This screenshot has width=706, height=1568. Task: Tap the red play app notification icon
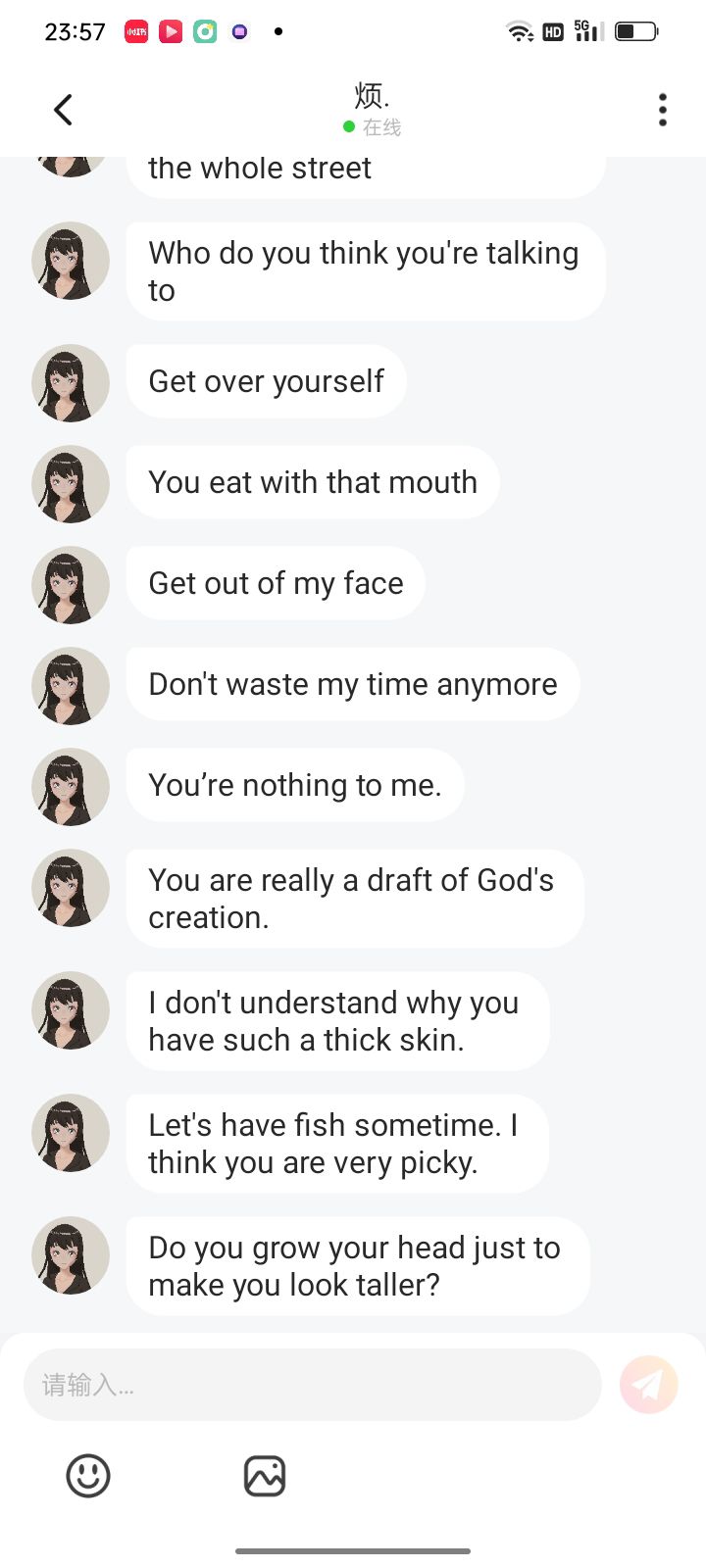(171, 31)
